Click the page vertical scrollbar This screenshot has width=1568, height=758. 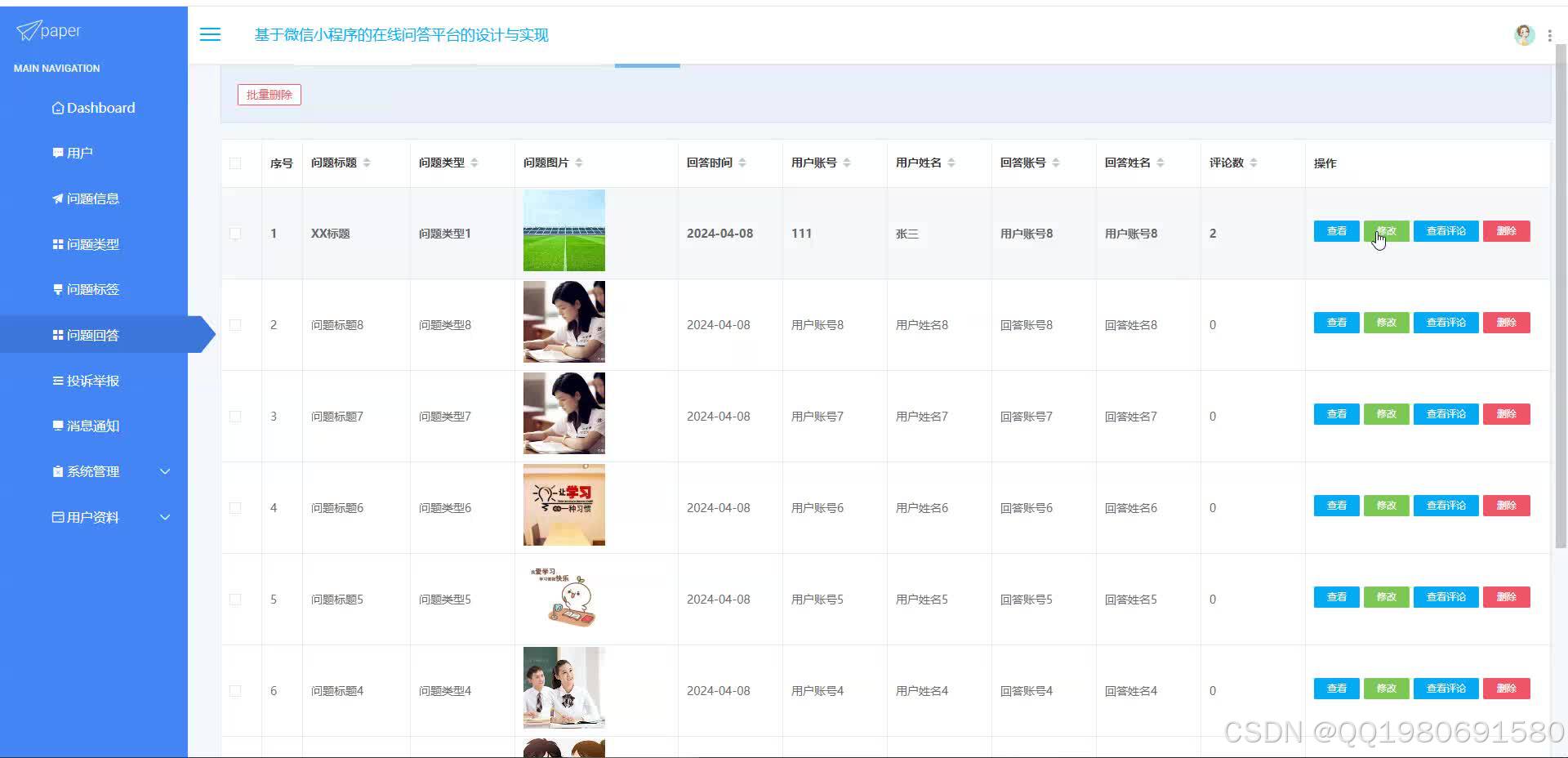point(1561,294)
